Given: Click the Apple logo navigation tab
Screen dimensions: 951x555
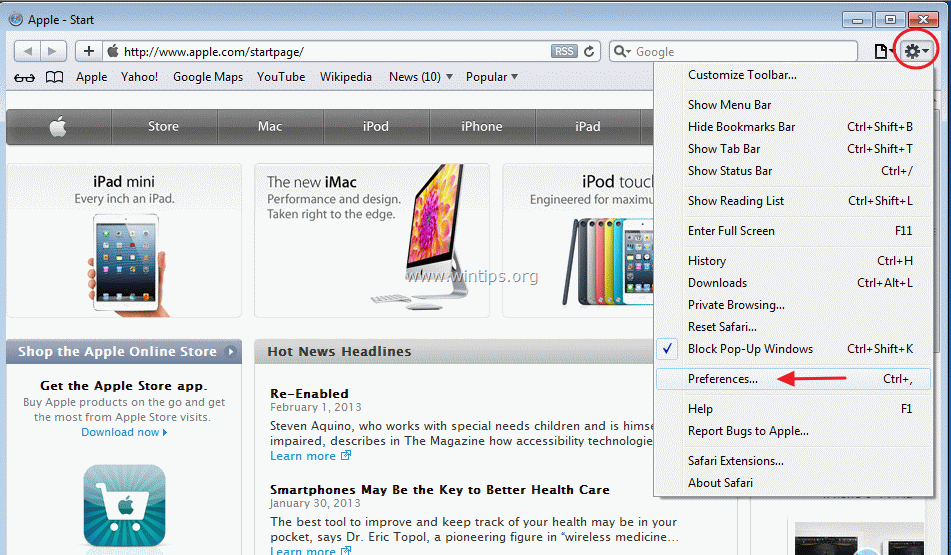Looking at the screenshot, I should tap(58, 127).
